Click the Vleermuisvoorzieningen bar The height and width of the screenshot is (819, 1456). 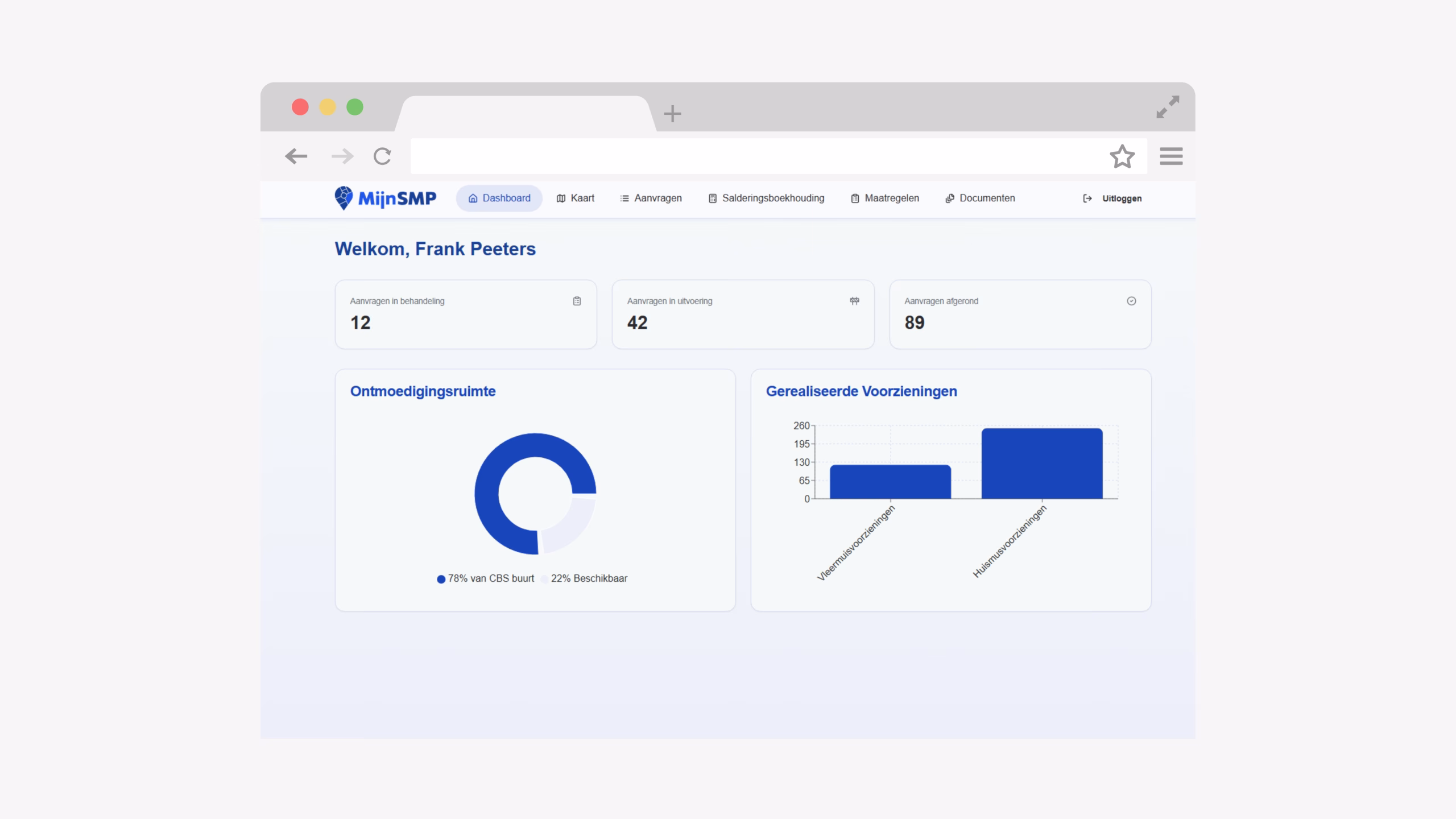point(890,482)
